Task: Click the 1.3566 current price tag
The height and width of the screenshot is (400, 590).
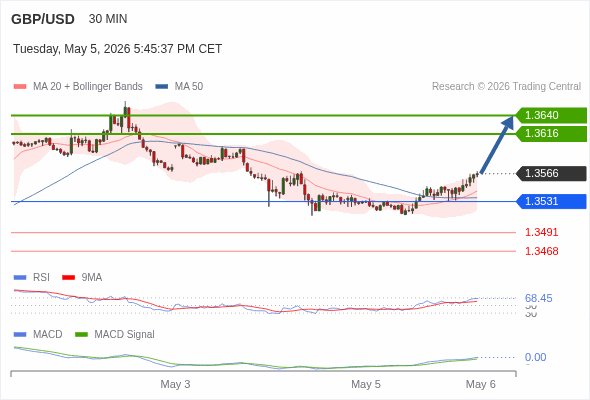Action: pyautogui.click(x=551, y=173)
